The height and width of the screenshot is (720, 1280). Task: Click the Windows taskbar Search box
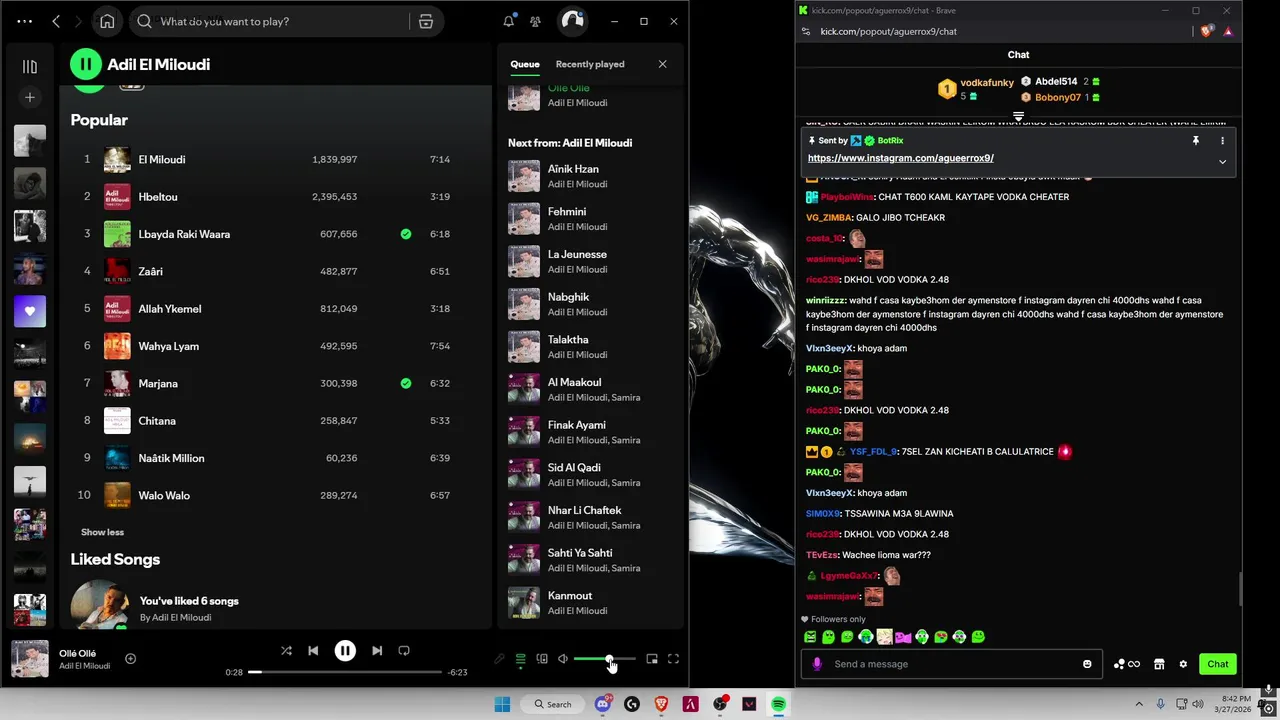[553, 704]
